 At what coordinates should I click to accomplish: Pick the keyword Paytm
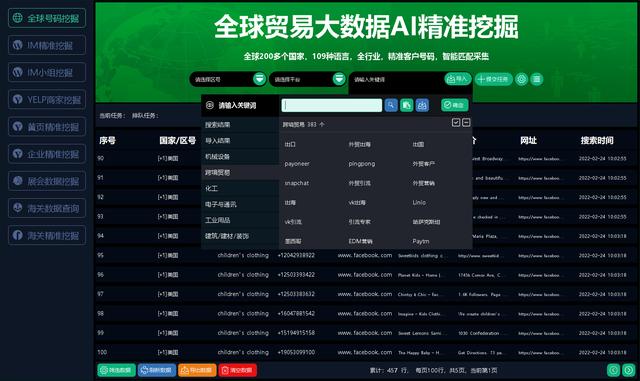tap(420, 241)
